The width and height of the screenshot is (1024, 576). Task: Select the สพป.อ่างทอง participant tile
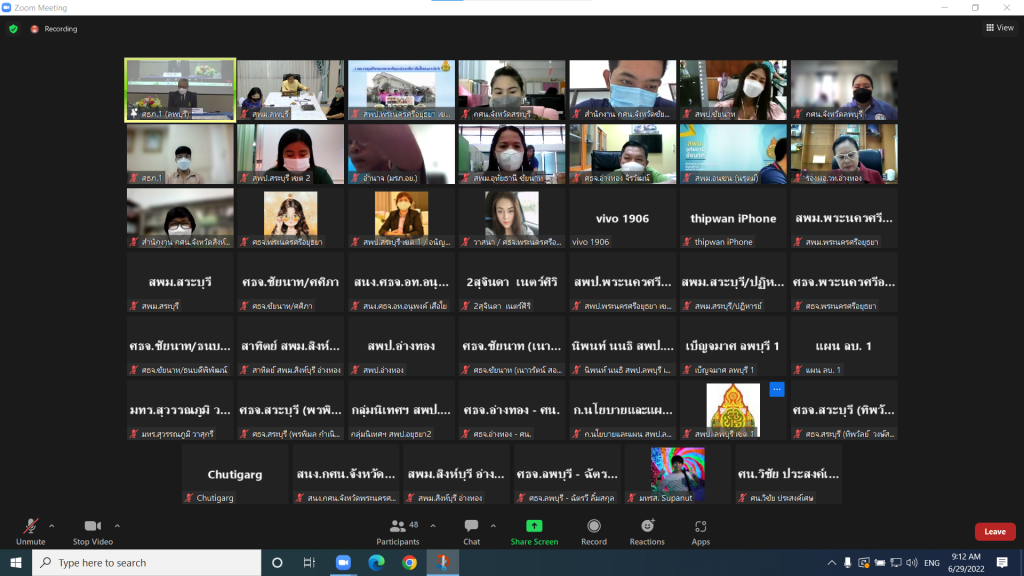coord(401,346)
